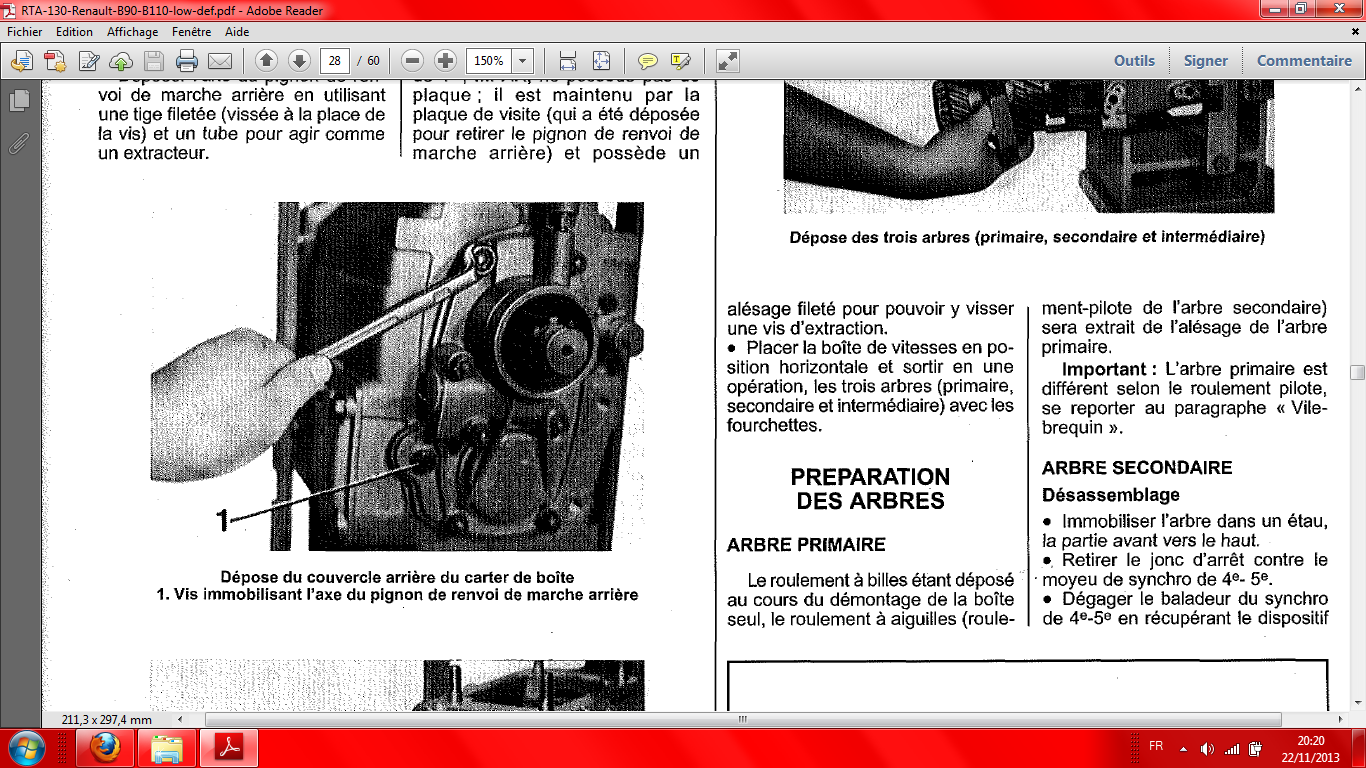Expand the Outils pane
1366x768 pixels.
(1134, 61)
